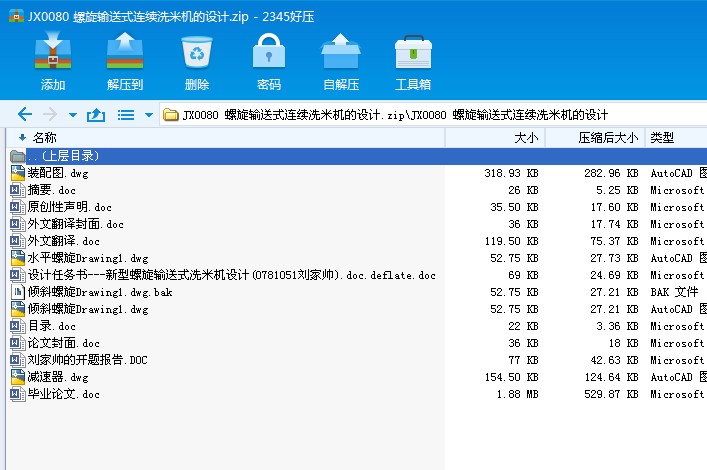Click the 倾斜螺旋Drawing1.dwg AutoCAD icon
This screenshot has height=470, width=707.
point(18,309)
